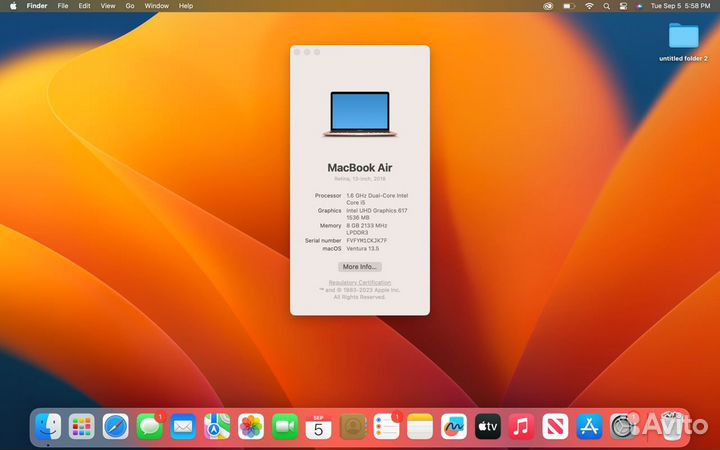
Task: Open the Go menu
Action: pos(130,6)
